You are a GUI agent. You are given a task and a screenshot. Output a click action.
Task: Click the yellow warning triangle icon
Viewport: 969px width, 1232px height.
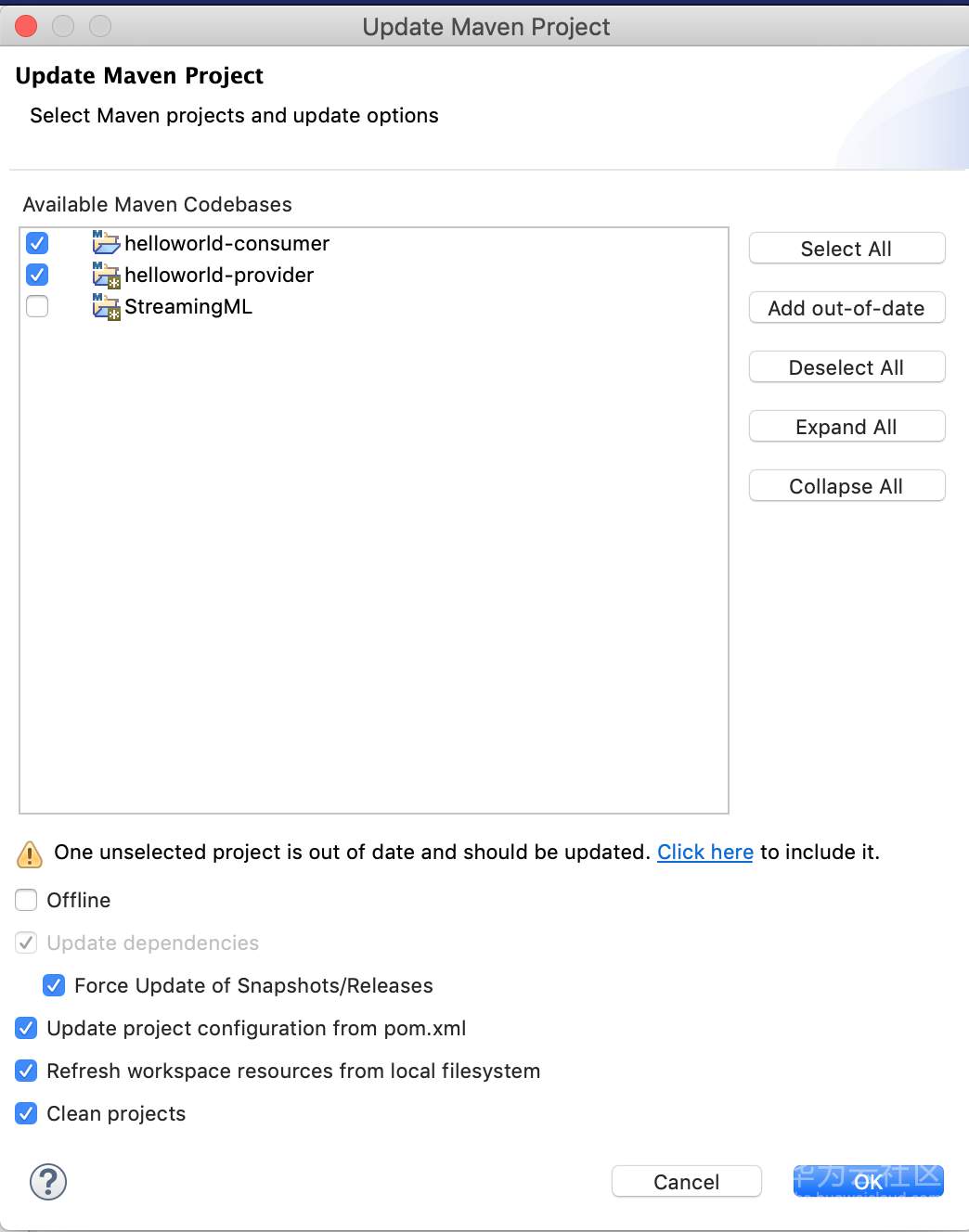point(30,853)
